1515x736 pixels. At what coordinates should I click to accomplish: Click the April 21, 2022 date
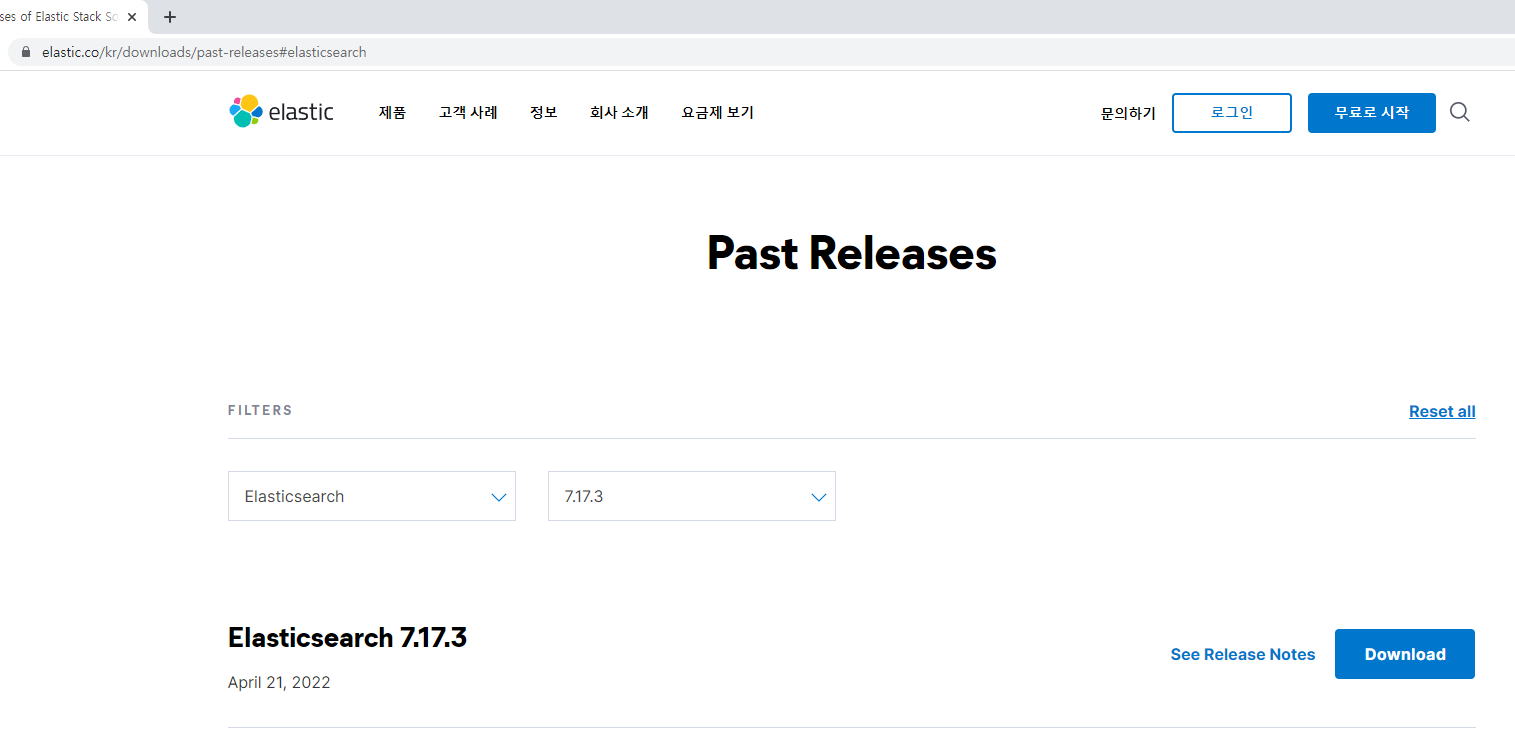tap(279, 683)
